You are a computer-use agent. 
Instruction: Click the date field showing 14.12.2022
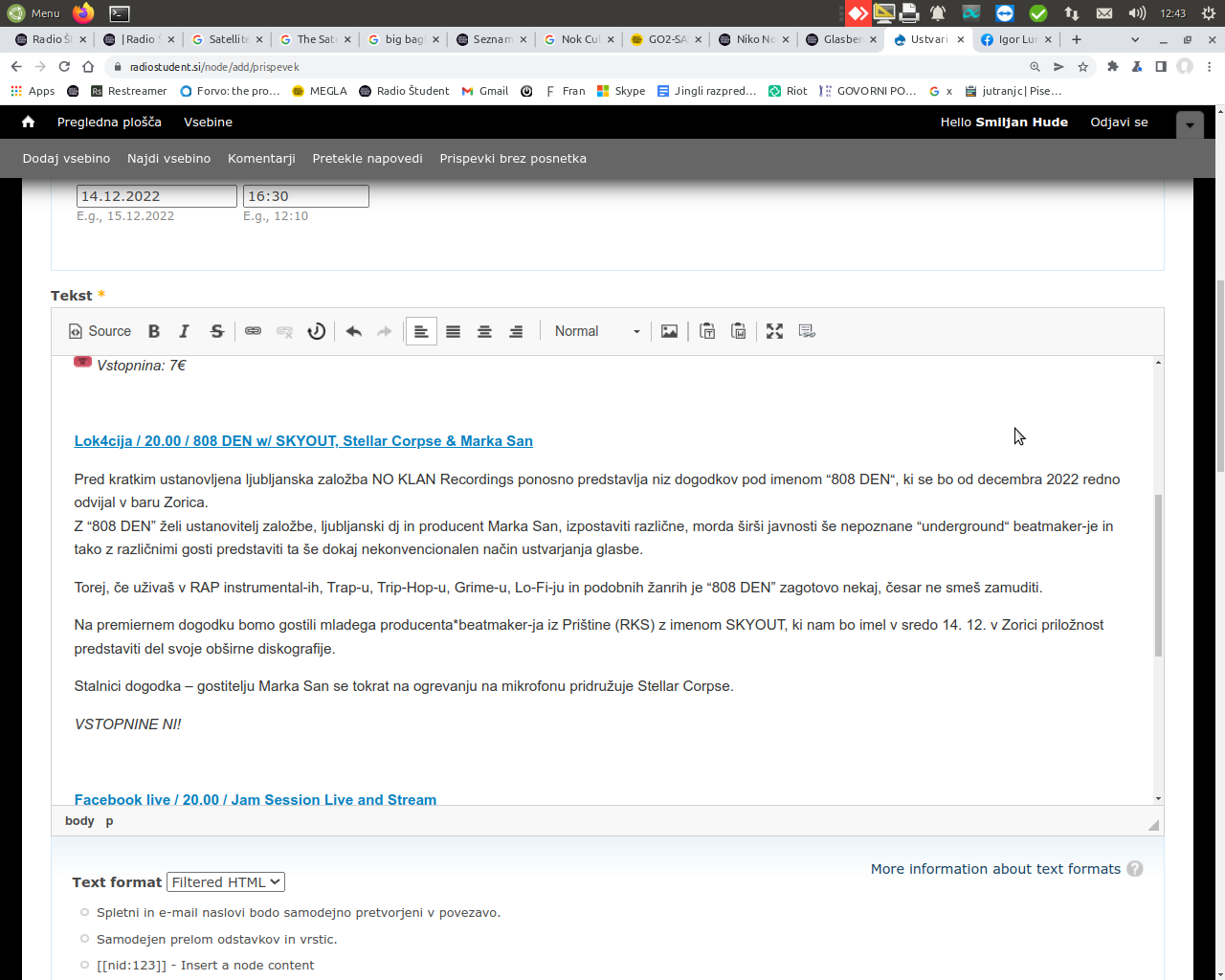point(156,196)
